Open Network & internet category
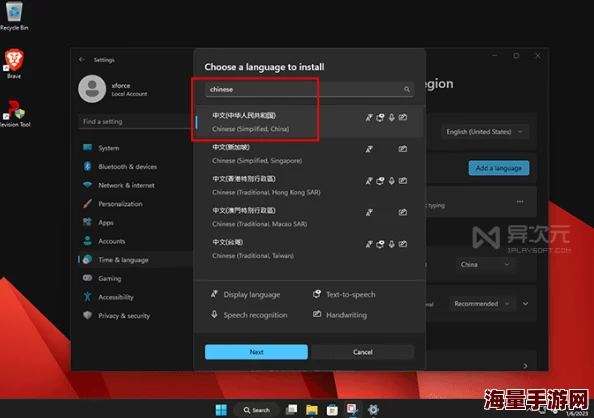Viewport: 594px width, 418px height. (136, 185)
